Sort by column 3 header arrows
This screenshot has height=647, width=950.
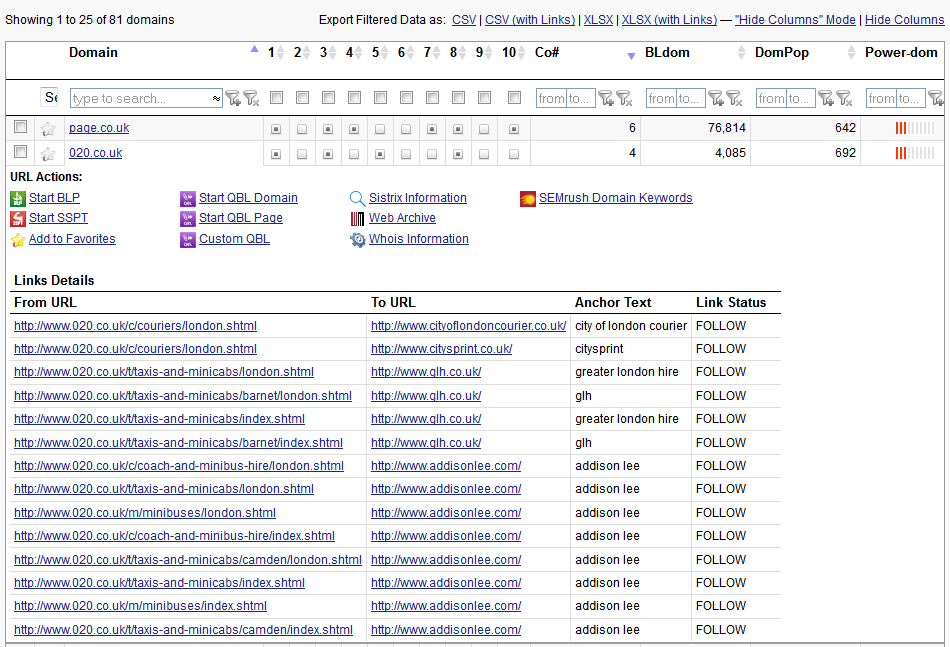click(333, 53)
